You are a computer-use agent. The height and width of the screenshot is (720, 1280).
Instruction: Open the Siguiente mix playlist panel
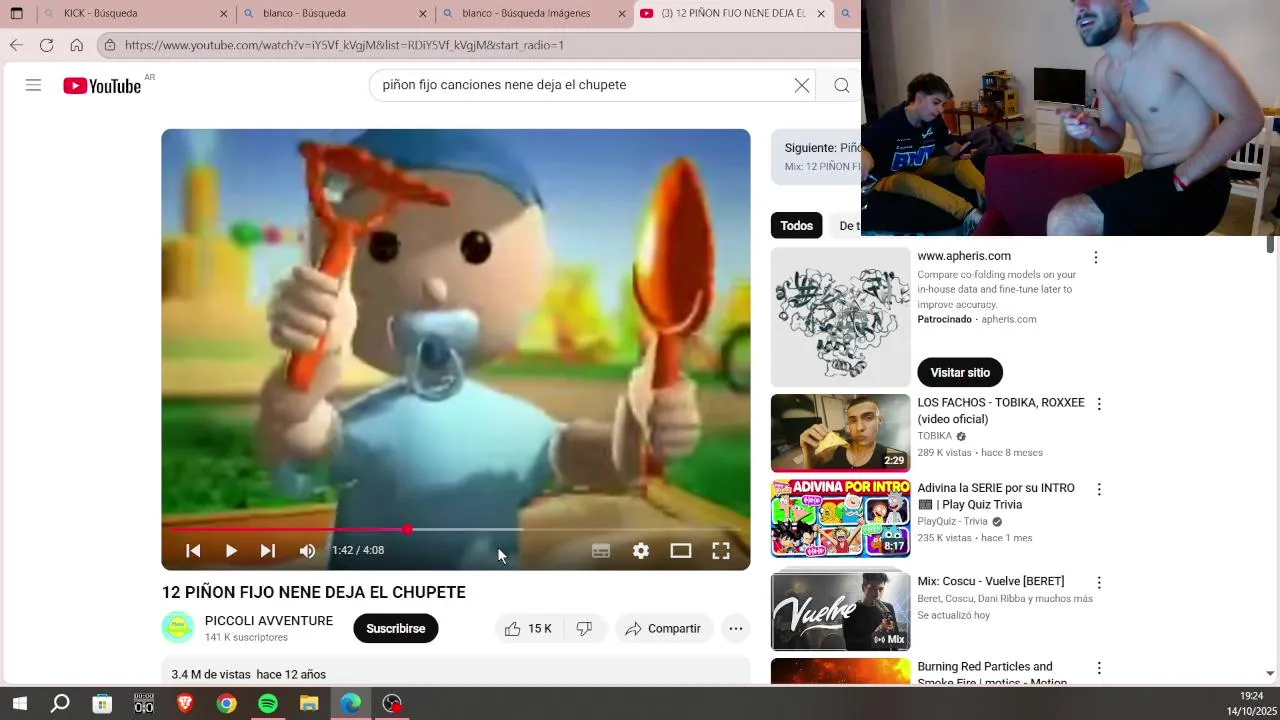tap(816, 157)
